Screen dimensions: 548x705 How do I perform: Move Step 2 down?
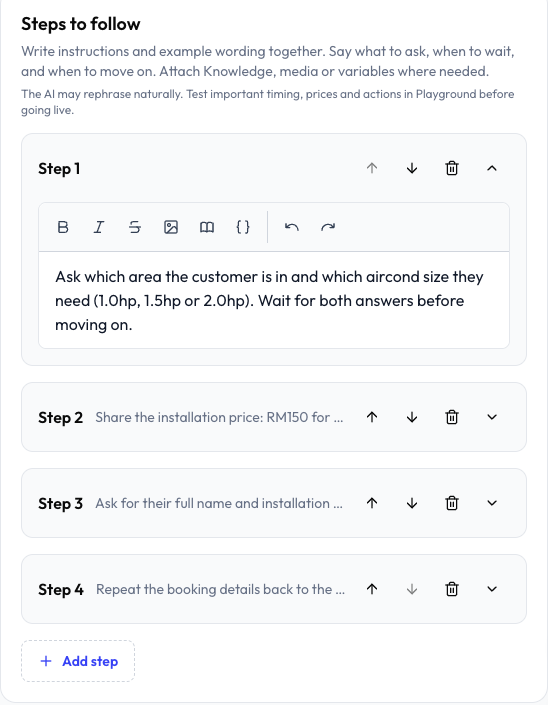412,417
